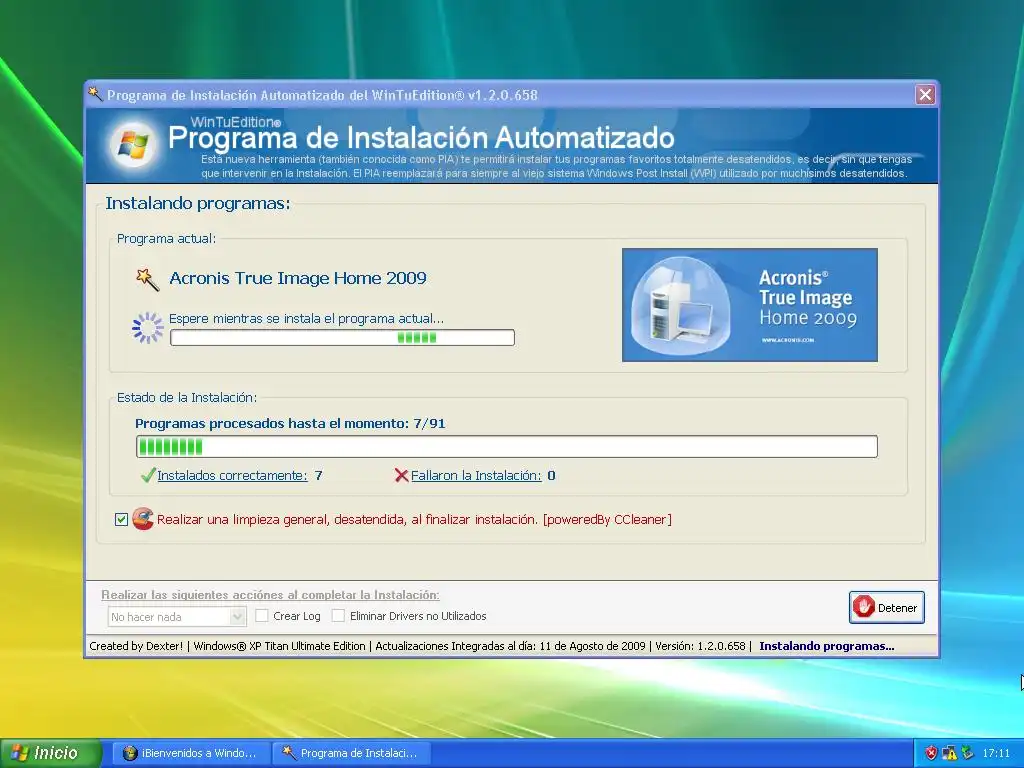Open the Instalados correctamente link
This screenshot has width=1024, height=768.
[x=232, y=475]
